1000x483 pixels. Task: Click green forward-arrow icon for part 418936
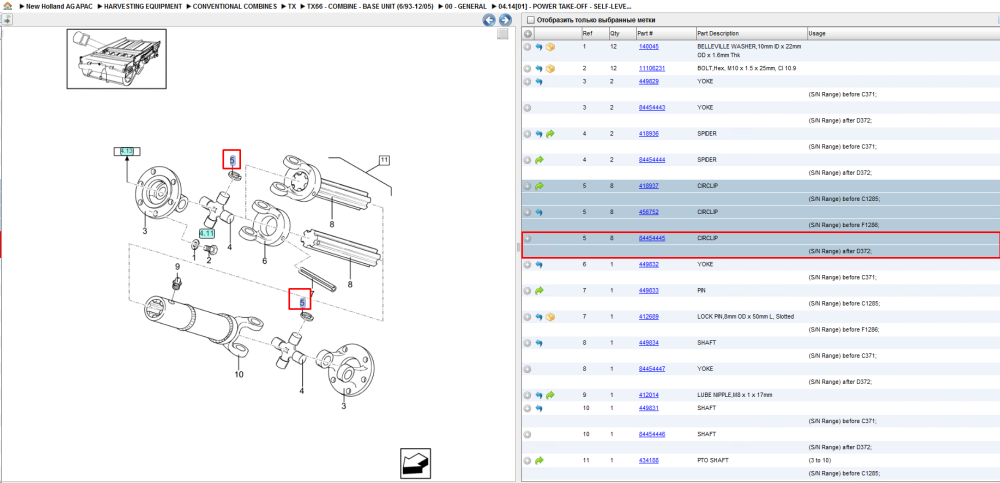click(550, 134)
